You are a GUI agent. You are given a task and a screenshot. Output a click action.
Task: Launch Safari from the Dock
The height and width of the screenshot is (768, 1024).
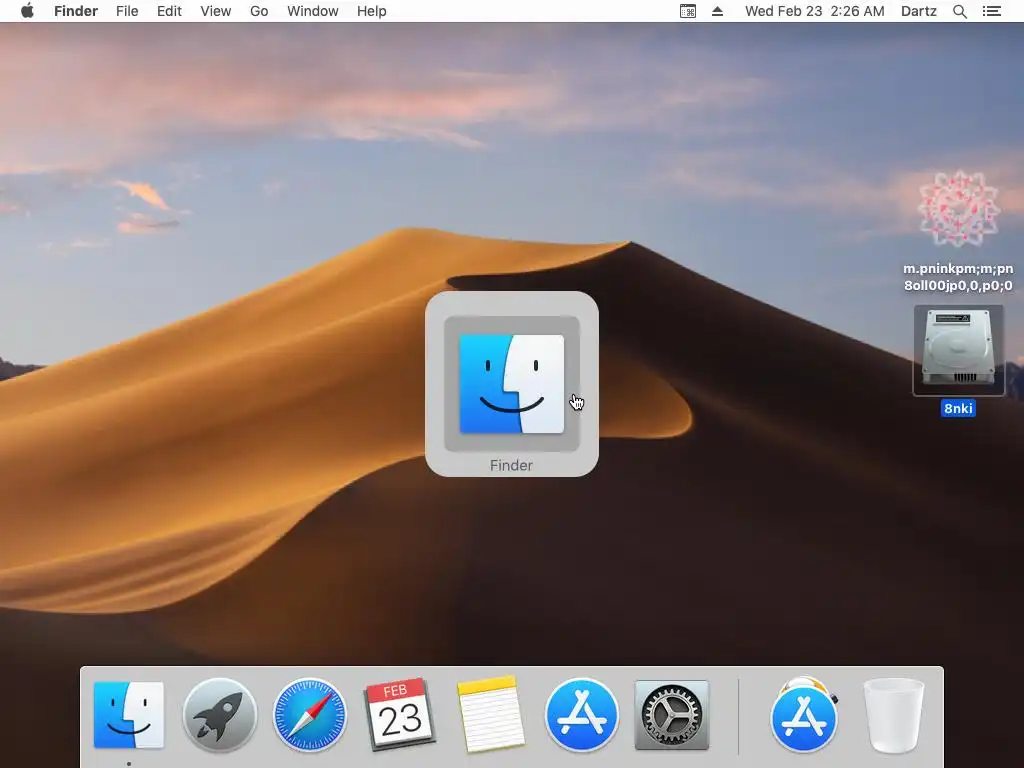(x=310, y=715)
